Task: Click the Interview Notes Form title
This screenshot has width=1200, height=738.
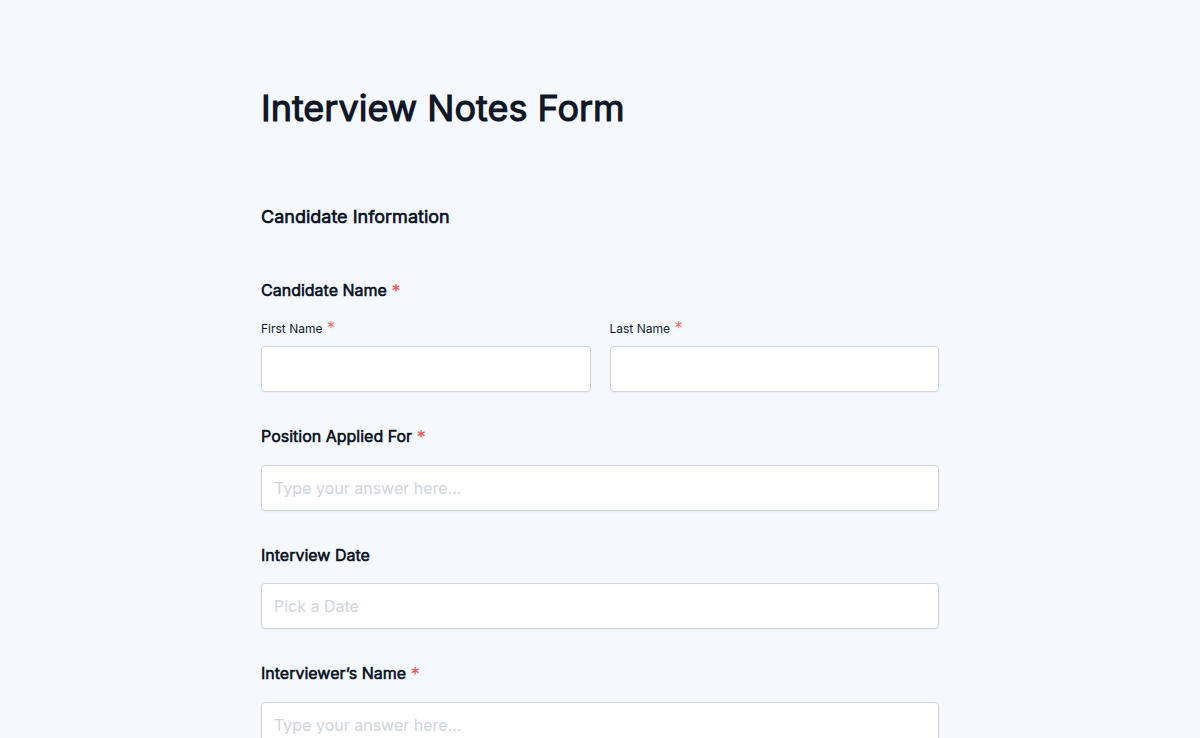Action: pyautogui.click(x=442, y=108)
